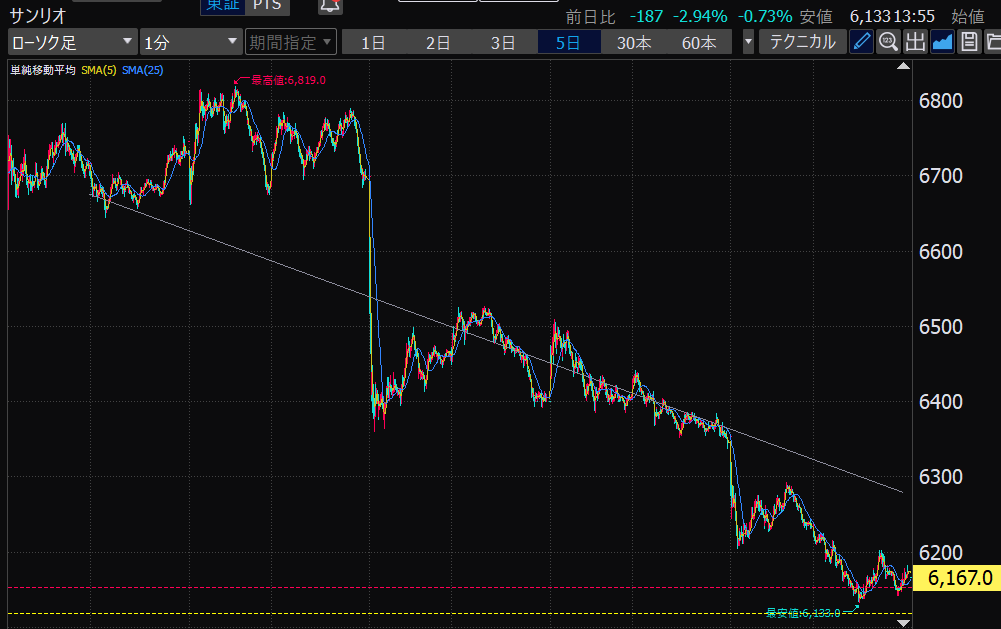Select the 5日 period tab

(x=568, y=42)
